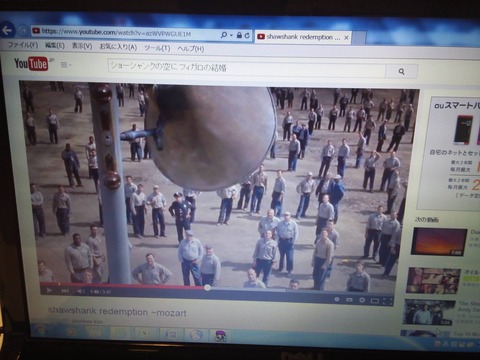
Task: Select the youtube.com URL in address bar
Action: click(x=116, y=33)
